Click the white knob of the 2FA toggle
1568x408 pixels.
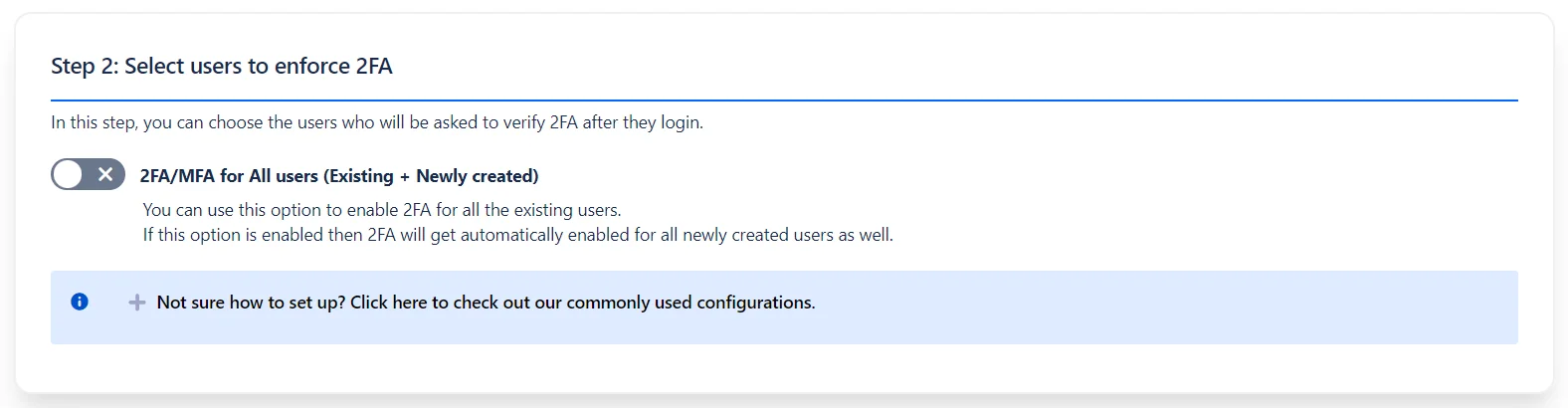(68, 175)
